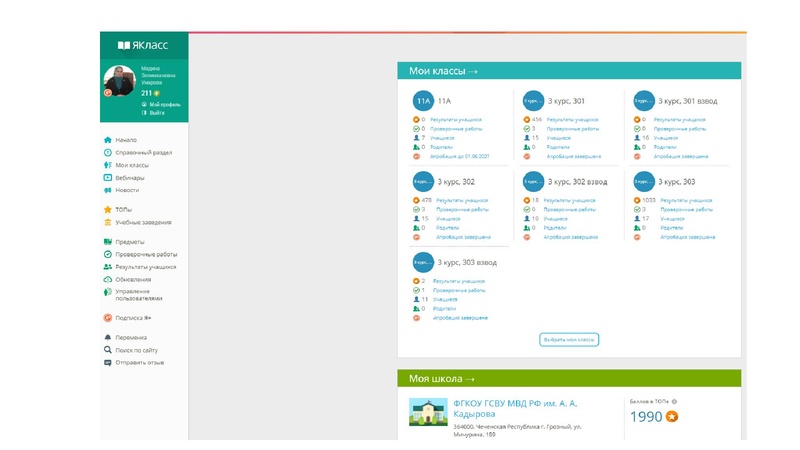Click the video icon beside Вебинары
The height and width of the screenshot is (450, 800).
(x=107, y=178)
